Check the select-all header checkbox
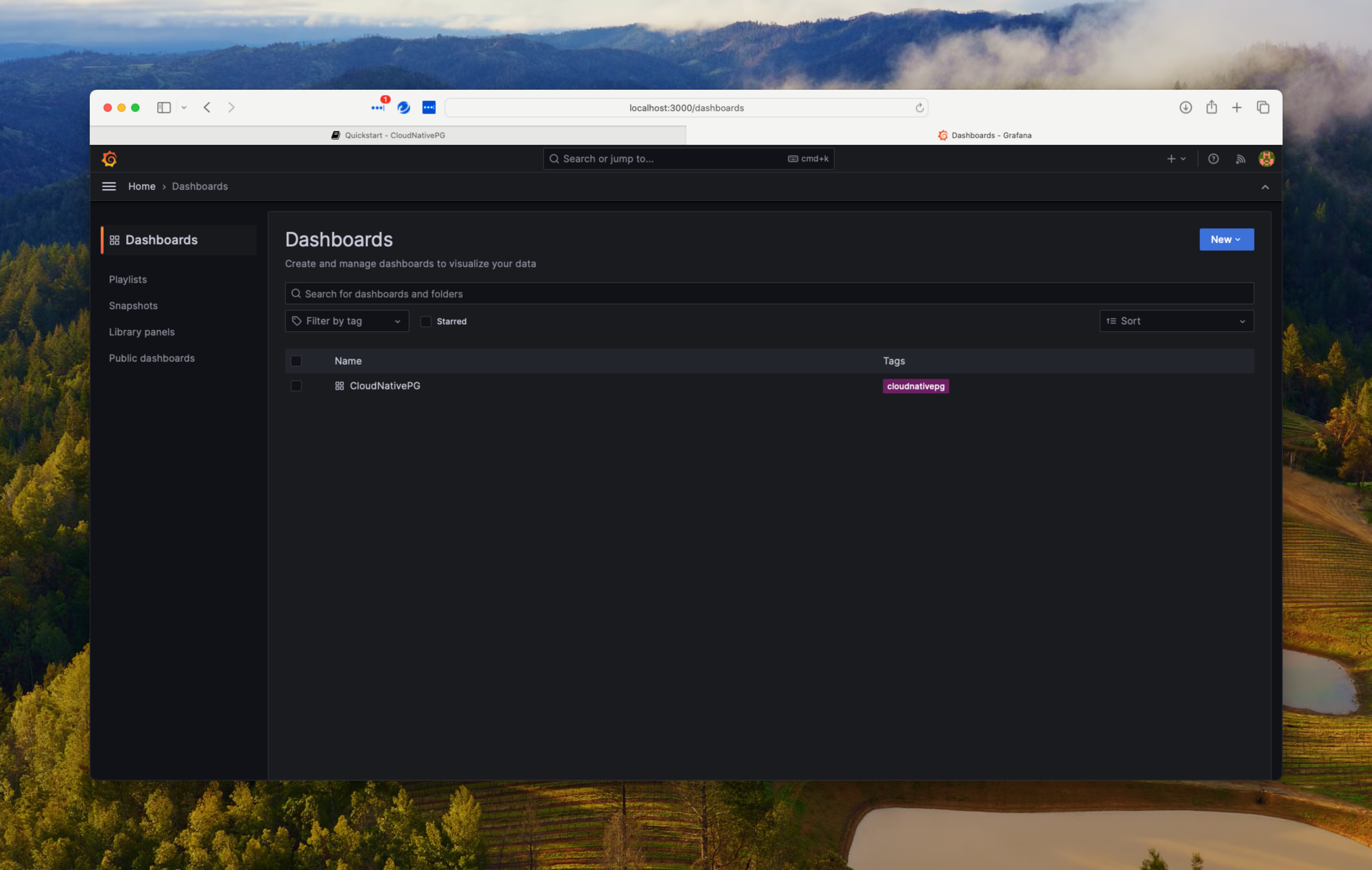 tap(296, 361)
